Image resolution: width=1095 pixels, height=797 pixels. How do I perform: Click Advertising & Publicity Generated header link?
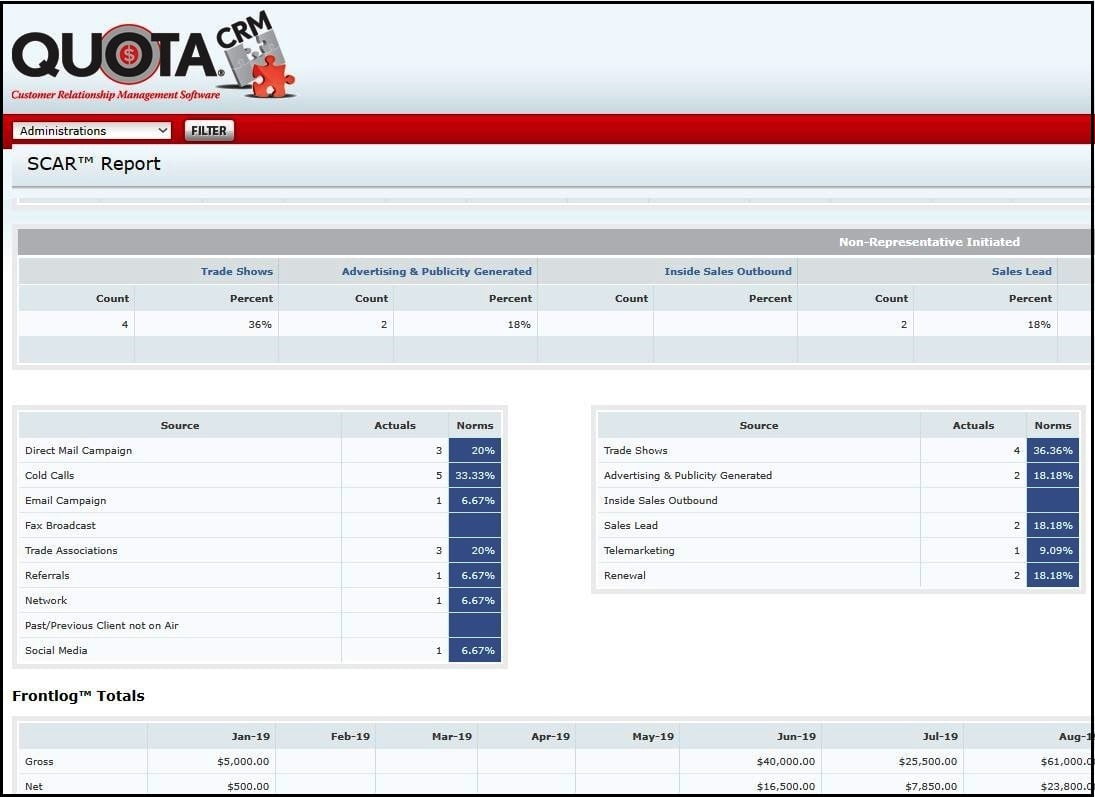[436, 271]
